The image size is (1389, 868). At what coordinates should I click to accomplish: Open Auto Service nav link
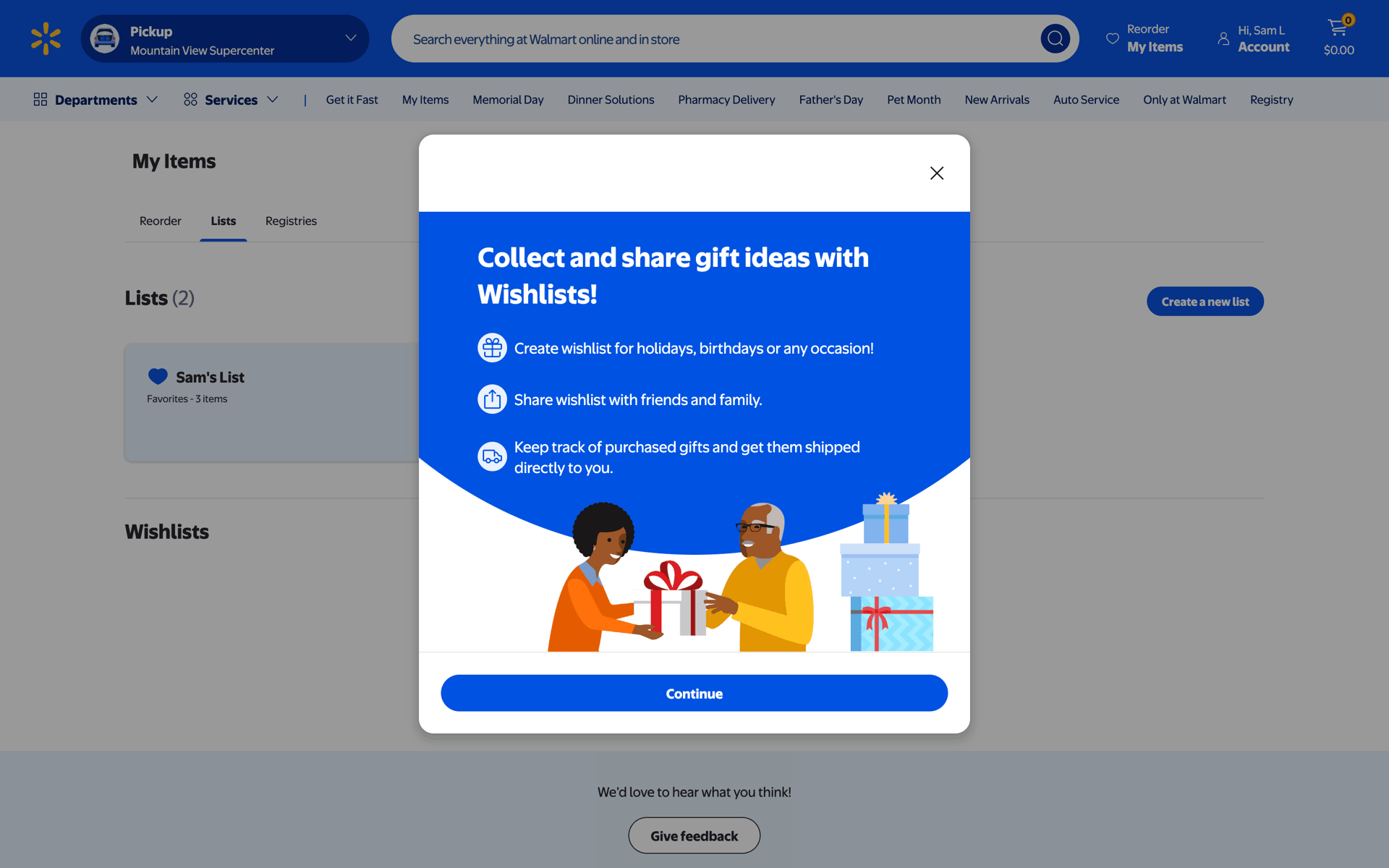(x=1086, y=100)
